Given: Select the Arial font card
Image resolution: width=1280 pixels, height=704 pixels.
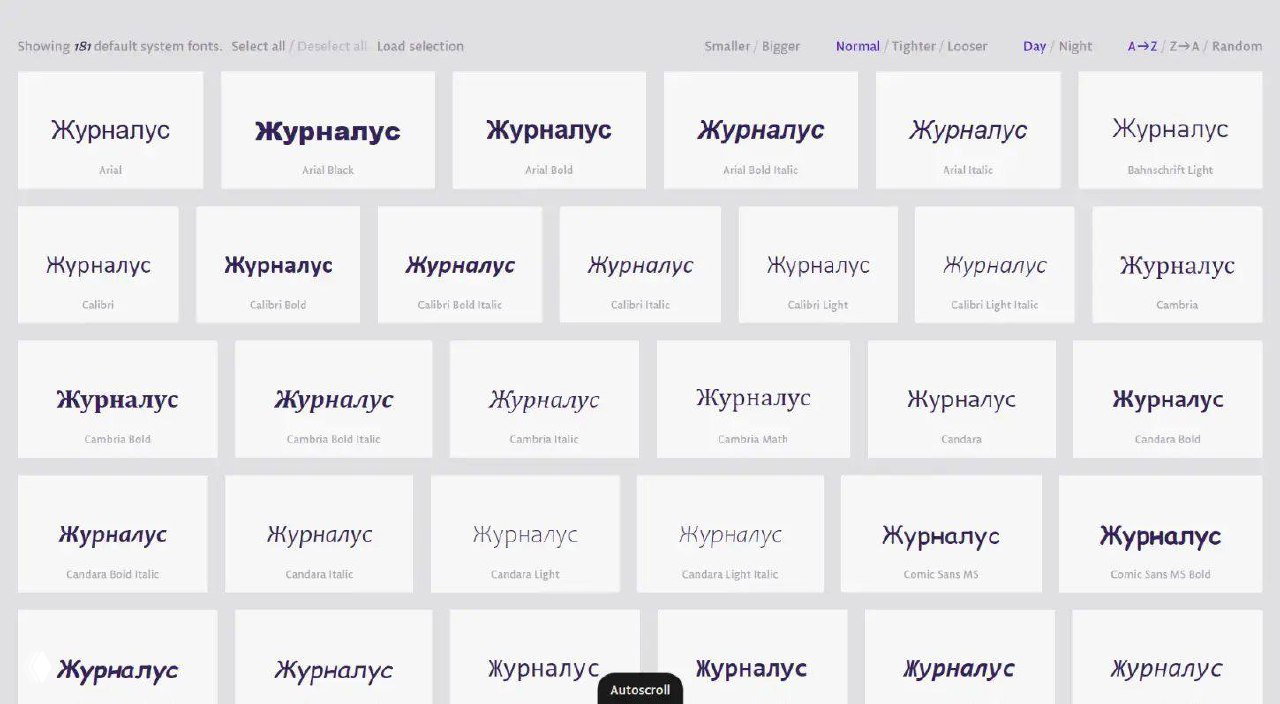Looking at the screenshot, I should point(110,130).
